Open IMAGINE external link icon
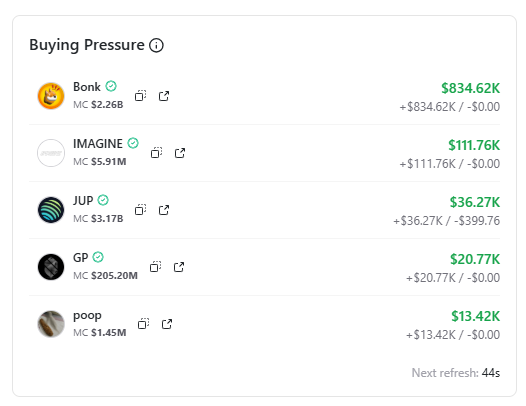The height and width of the screenshot is (406, 526). click(x=180, y=153)
